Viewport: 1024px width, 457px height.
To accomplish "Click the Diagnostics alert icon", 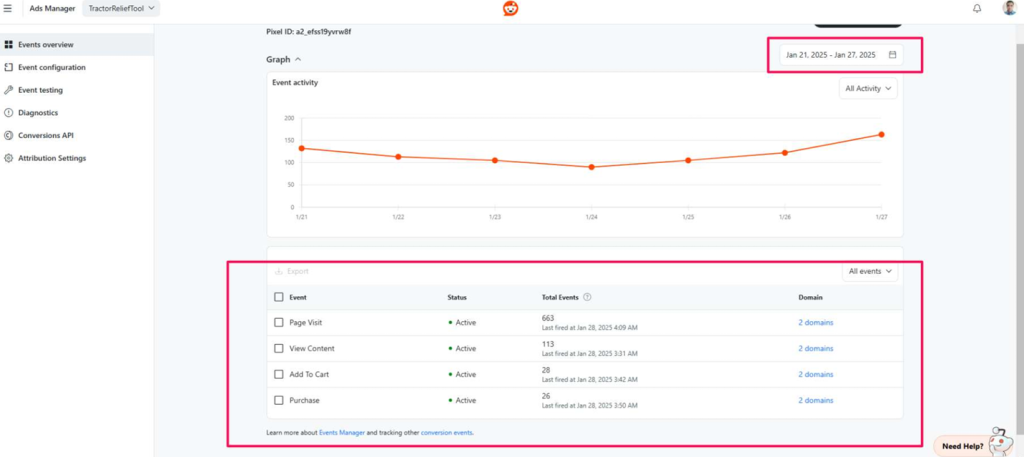I will click(8, 112).
